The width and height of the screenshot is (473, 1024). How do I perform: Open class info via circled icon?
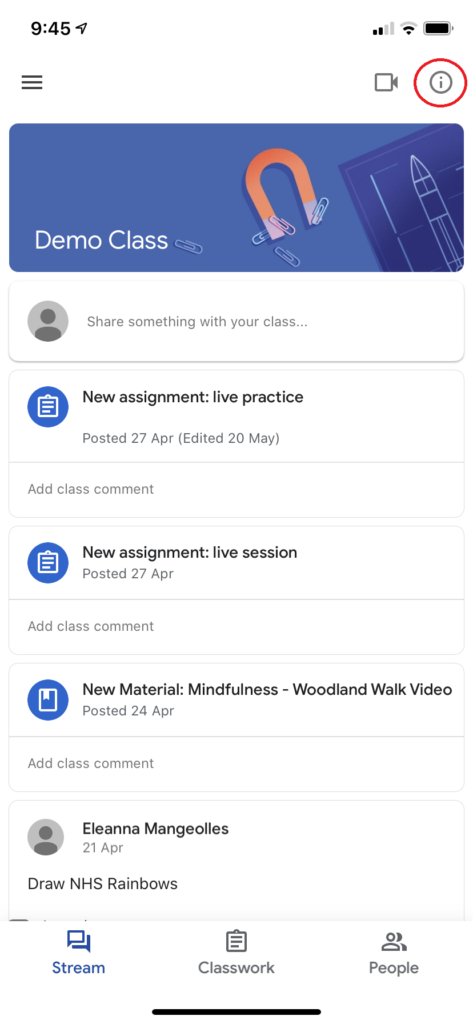[x=440, y=82]
